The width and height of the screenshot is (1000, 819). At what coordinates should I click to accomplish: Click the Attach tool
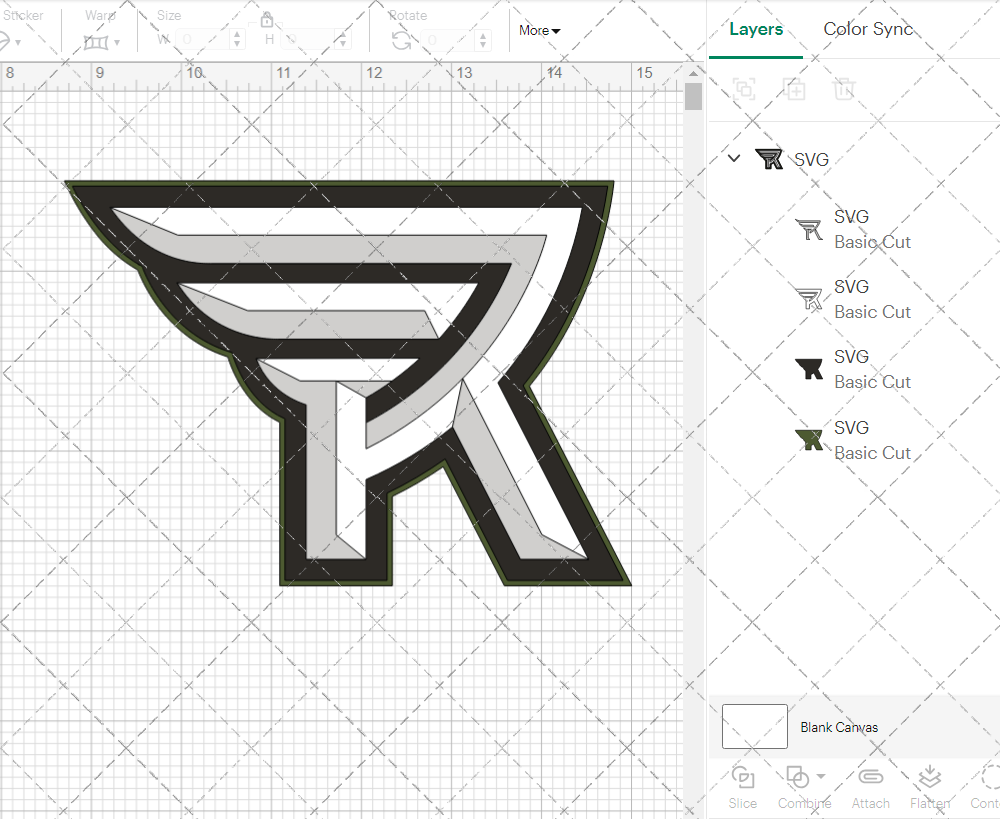[871, 788]
